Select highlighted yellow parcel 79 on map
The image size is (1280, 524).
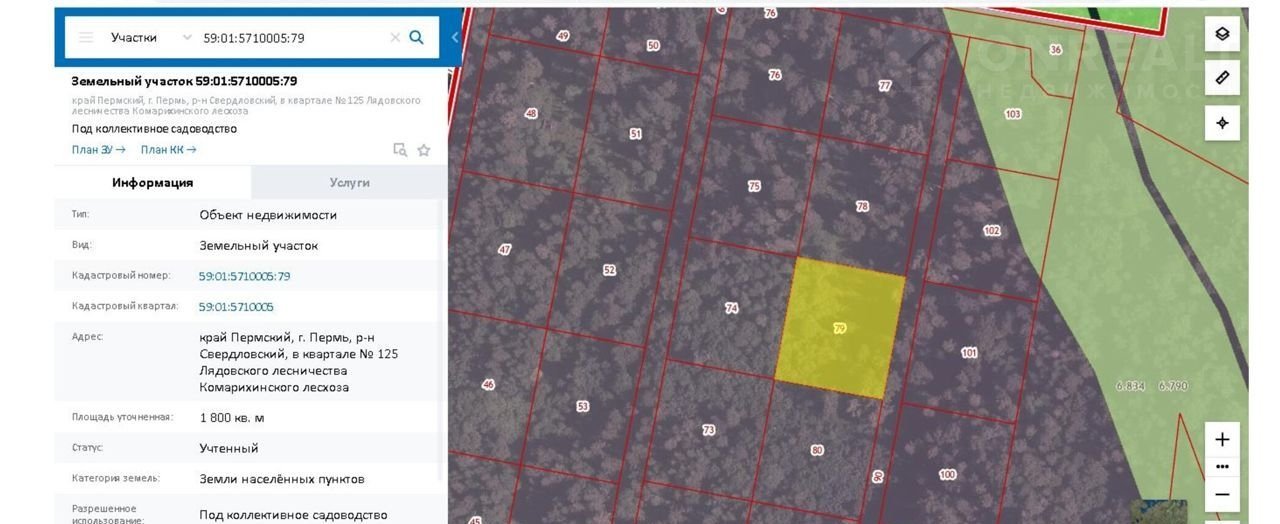(839, 327)
